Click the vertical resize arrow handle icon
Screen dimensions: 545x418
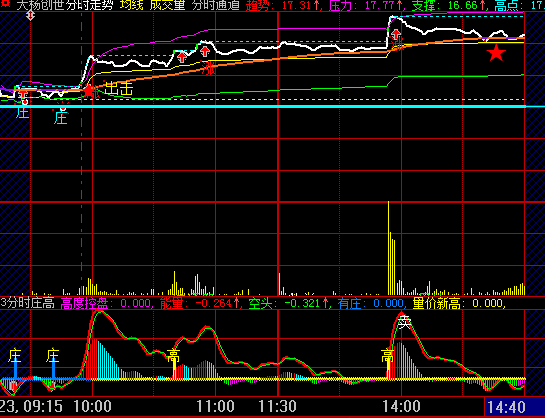coord(31,15)
